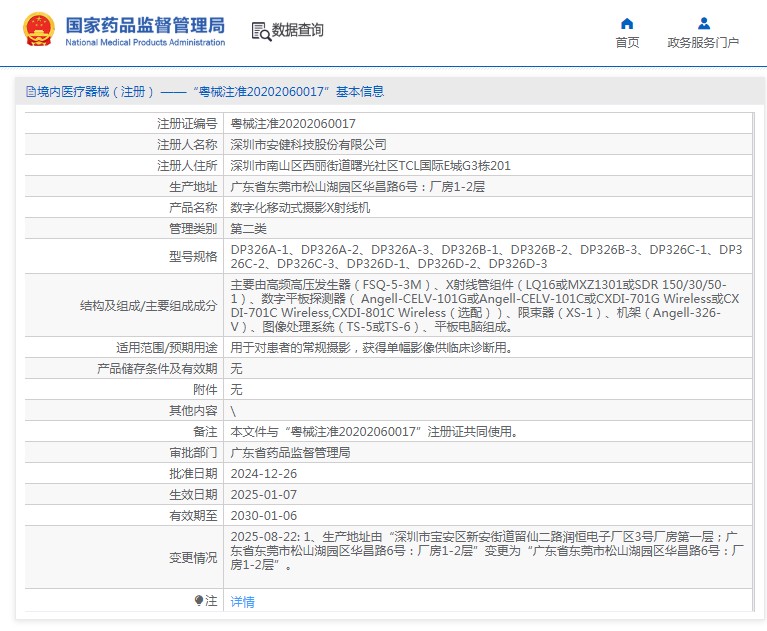
Task: Click the national emblem logo icon
Action: [x=39, y=31]
